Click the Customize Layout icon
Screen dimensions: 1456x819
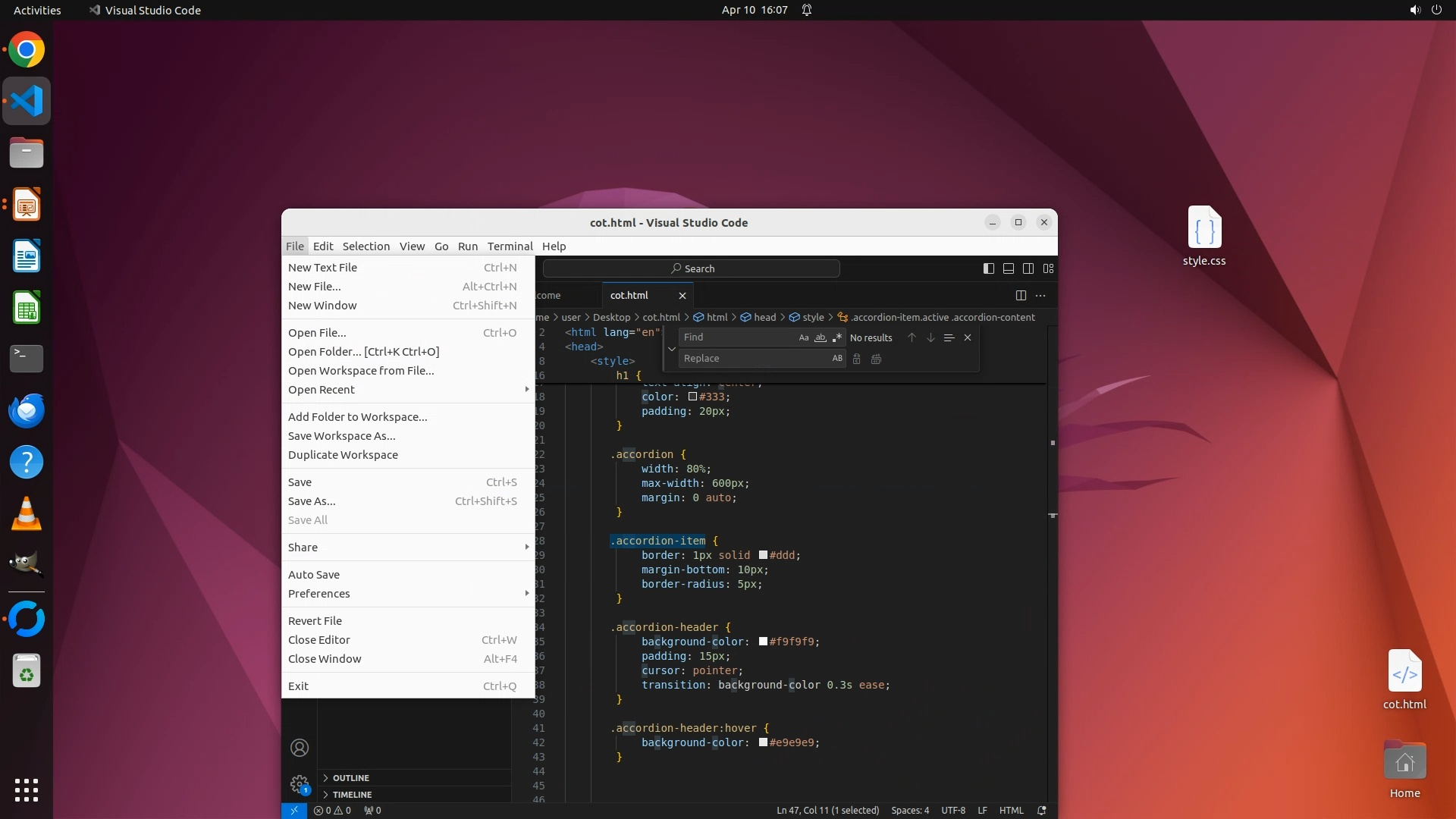tap(1049, 268)
